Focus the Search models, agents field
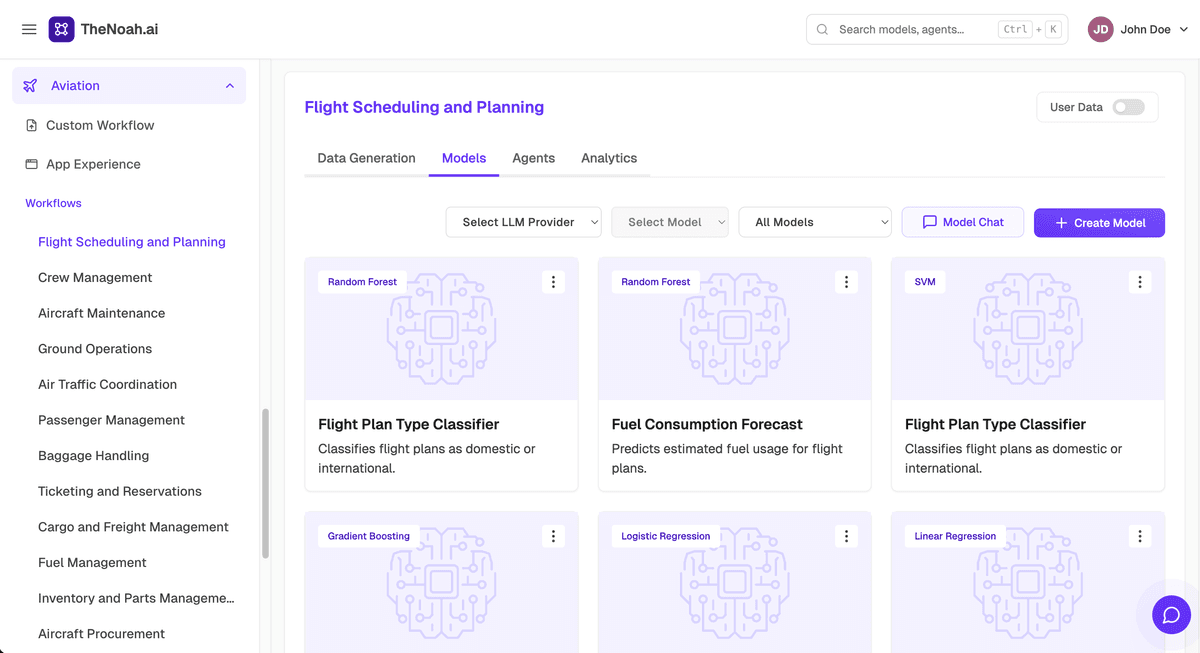Image resolution: width=1200 pixels, height=653 pixels. coord(937,29)
